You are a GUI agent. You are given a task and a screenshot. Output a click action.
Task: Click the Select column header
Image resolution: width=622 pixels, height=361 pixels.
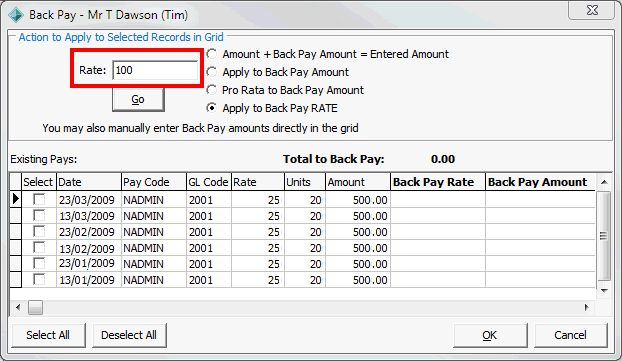pyautogui.click(x=39, y=182)
